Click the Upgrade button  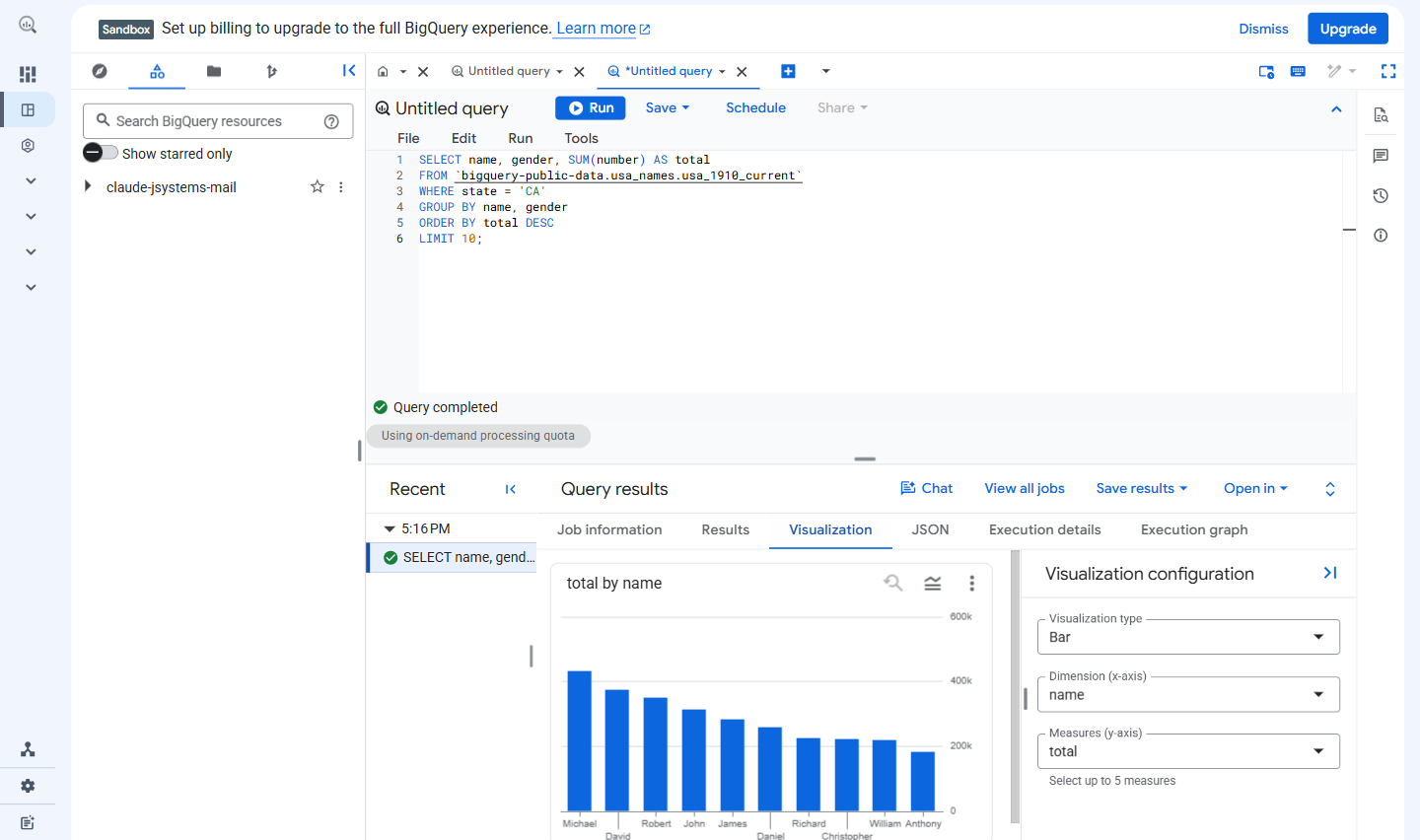(1348, 29)
